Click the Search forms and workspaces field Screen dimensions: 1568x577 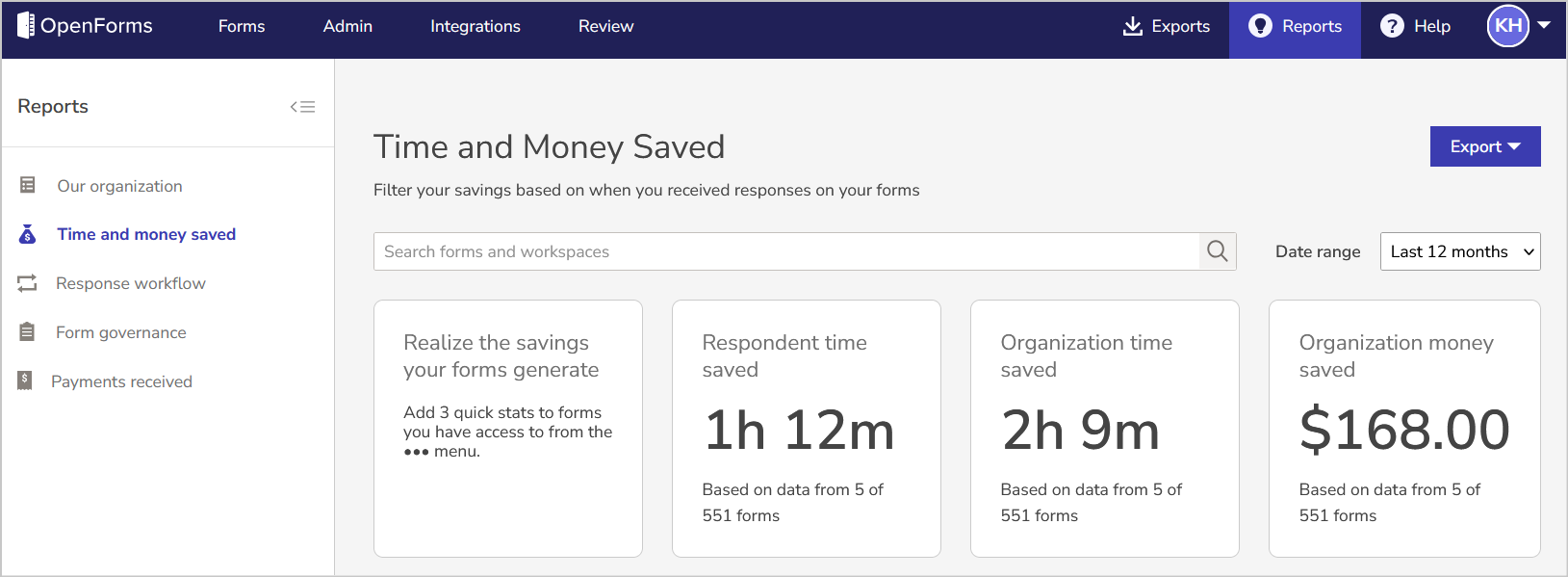pyautogui.click(x=785, y=251)
